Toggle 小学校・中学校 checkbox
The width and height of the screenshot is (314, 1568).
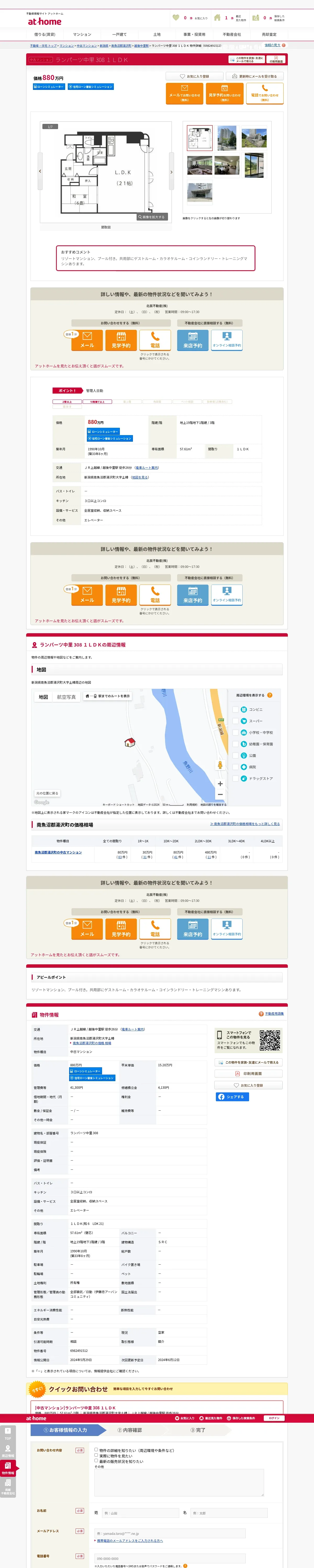click(235, 732)
